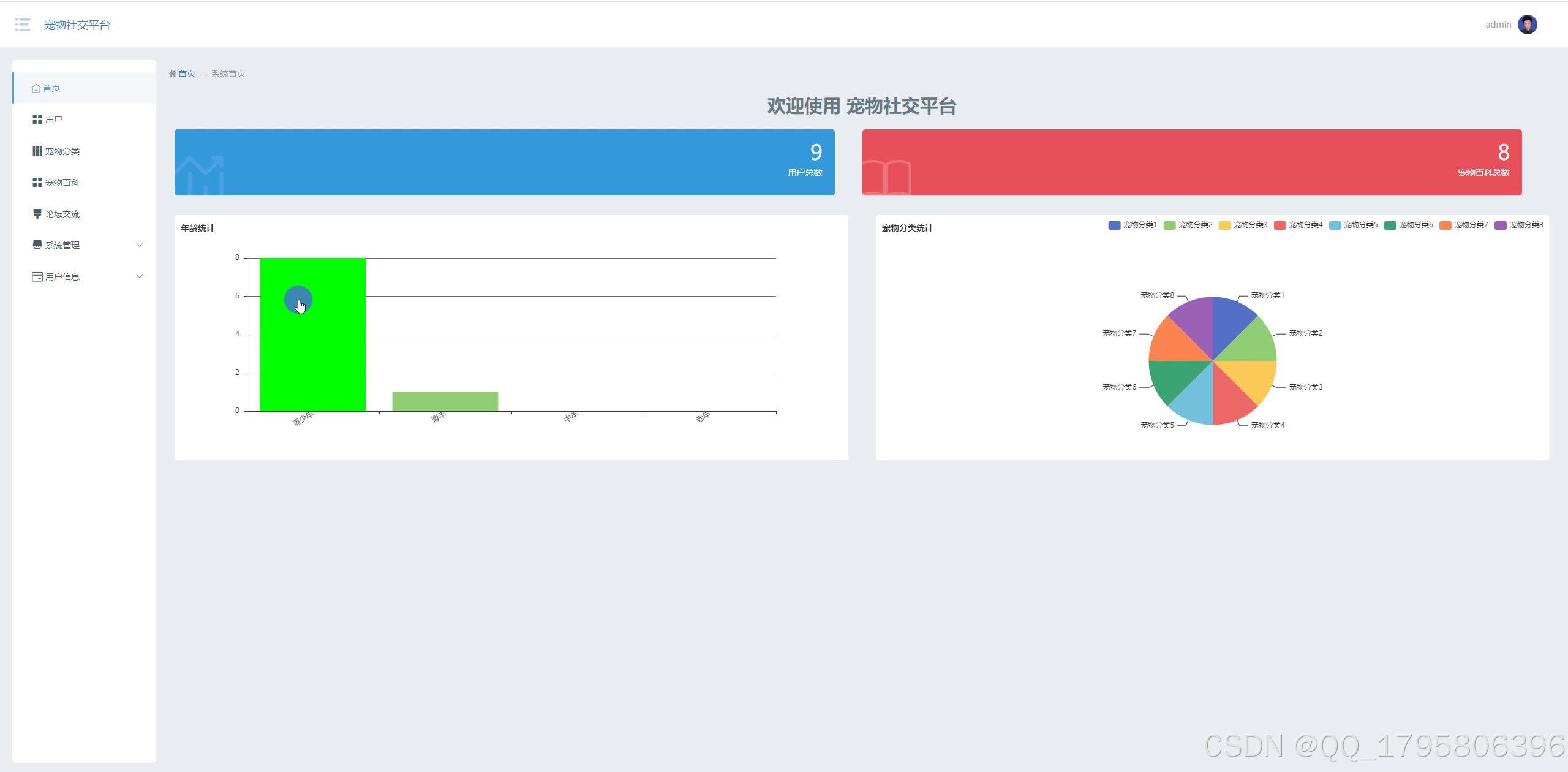Select the 宠物百科 menu item
Screen dimensions: 1568x772
pyautogui.click(x=62, y=183)
